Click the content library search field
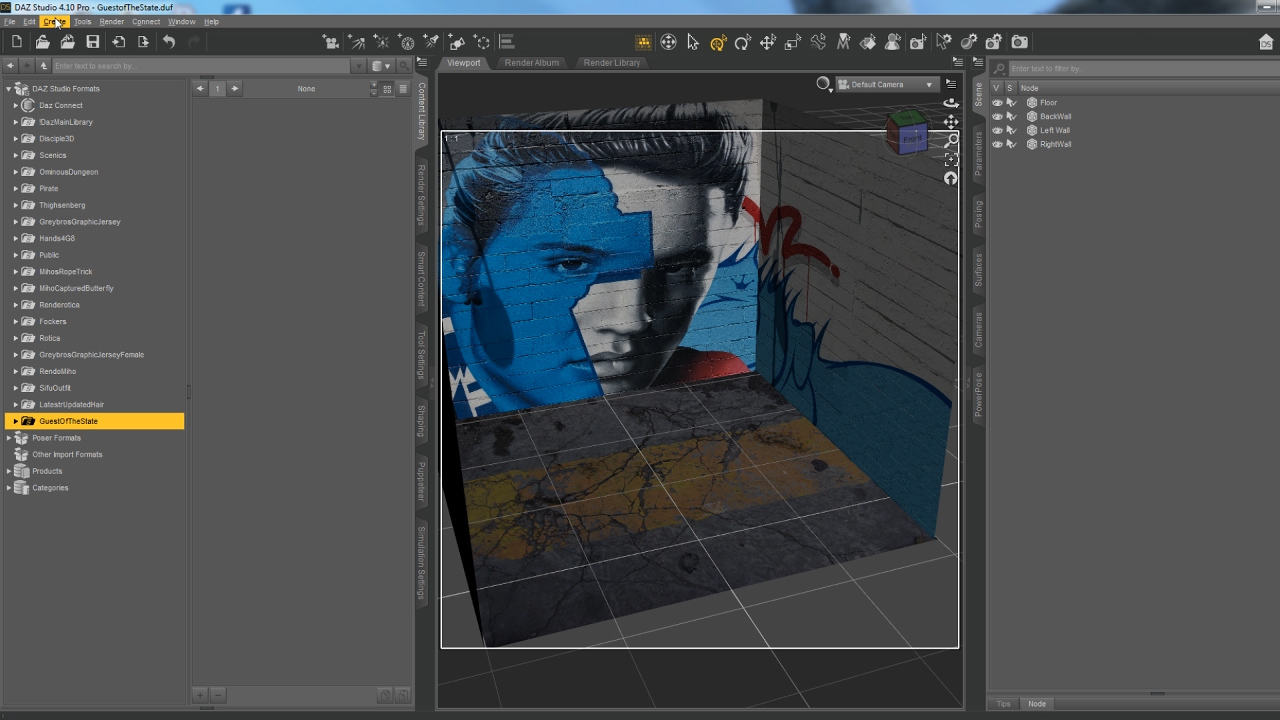 pos(201,66)
